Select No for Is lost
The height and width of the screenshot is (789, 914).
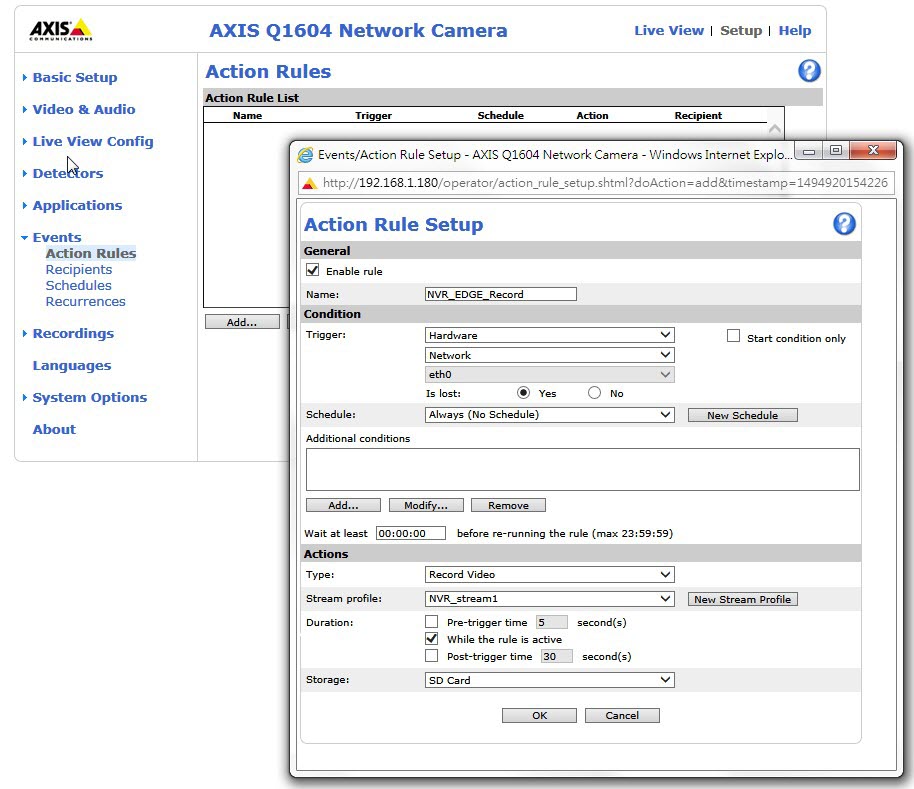tap(594, 393)
